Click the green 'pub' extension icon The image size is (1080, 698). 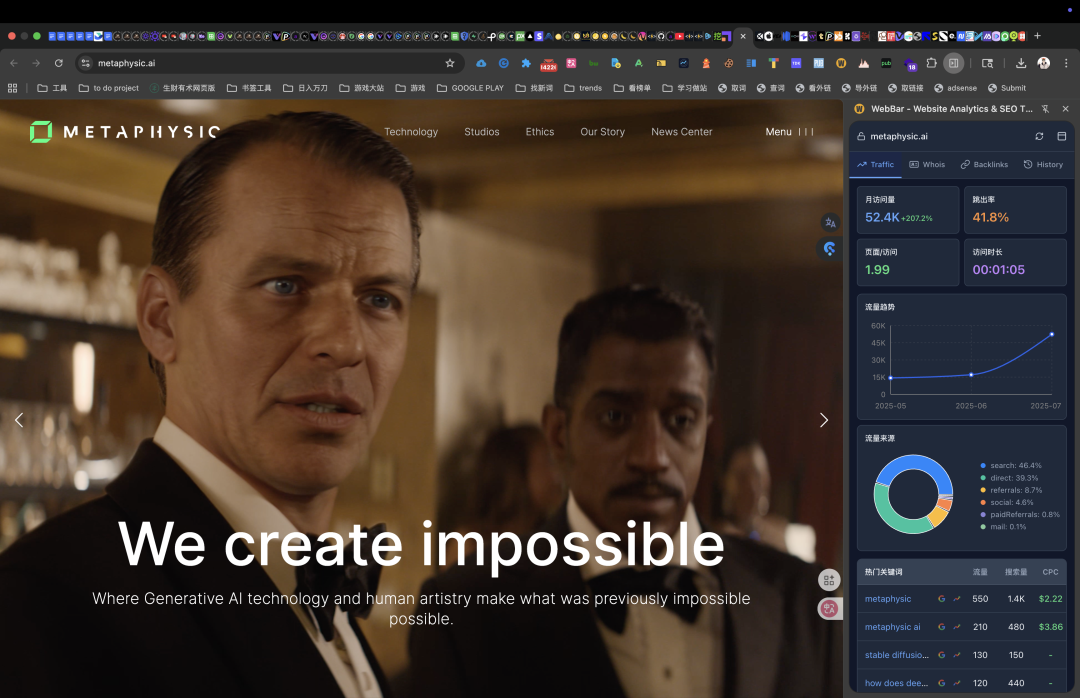tap(886, 63)
